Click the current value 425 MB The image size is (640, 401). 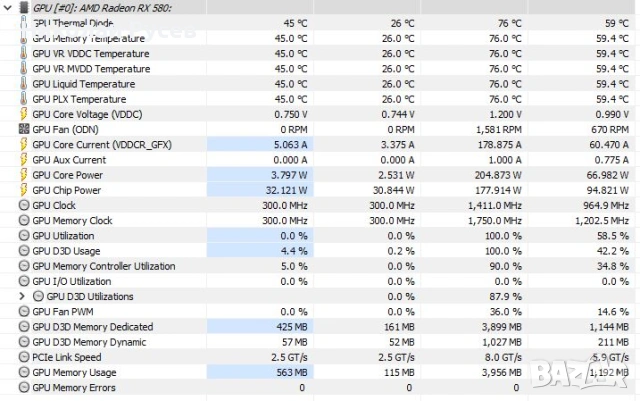(292, 327)
